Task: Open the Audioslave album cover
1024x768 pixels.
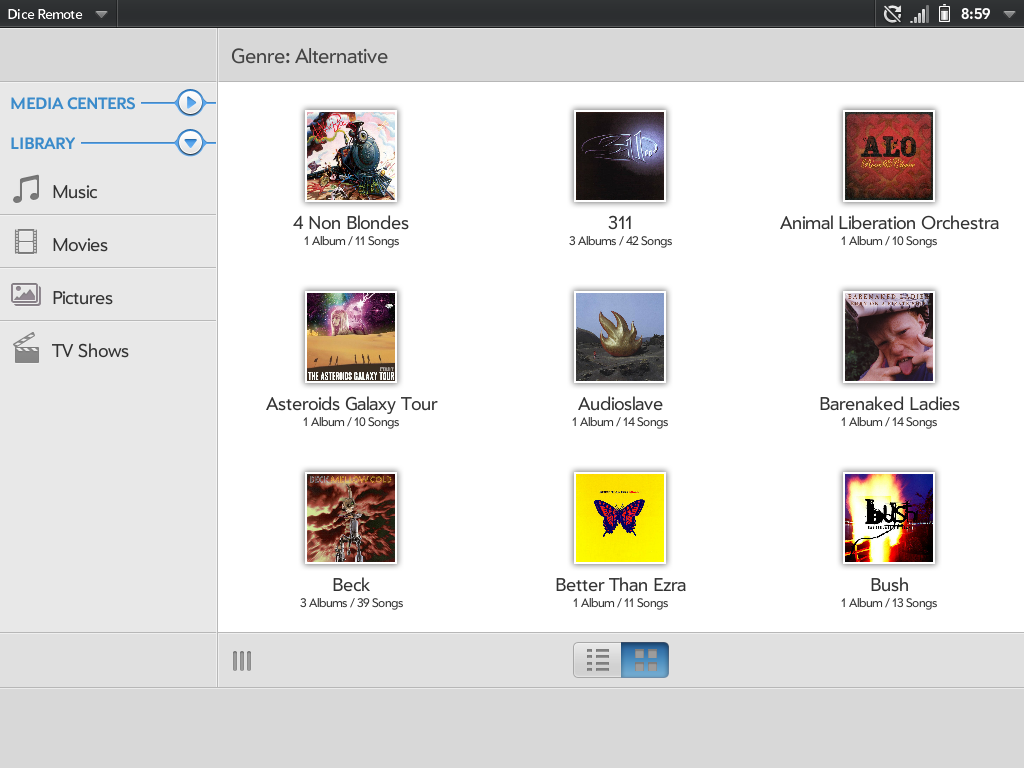Action: point(620,337)
